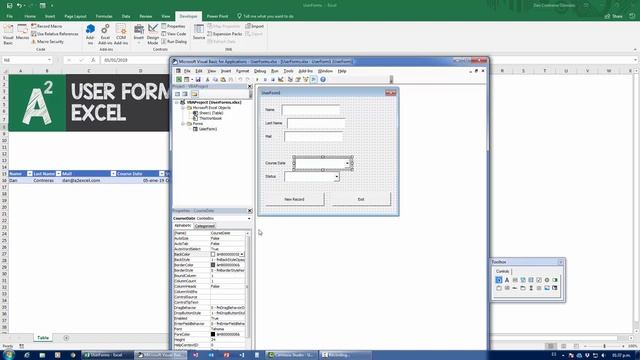This screenshot has width=640, height=360.
Task: Click the Excel formula bar input
Action: (x=135, y=60)
